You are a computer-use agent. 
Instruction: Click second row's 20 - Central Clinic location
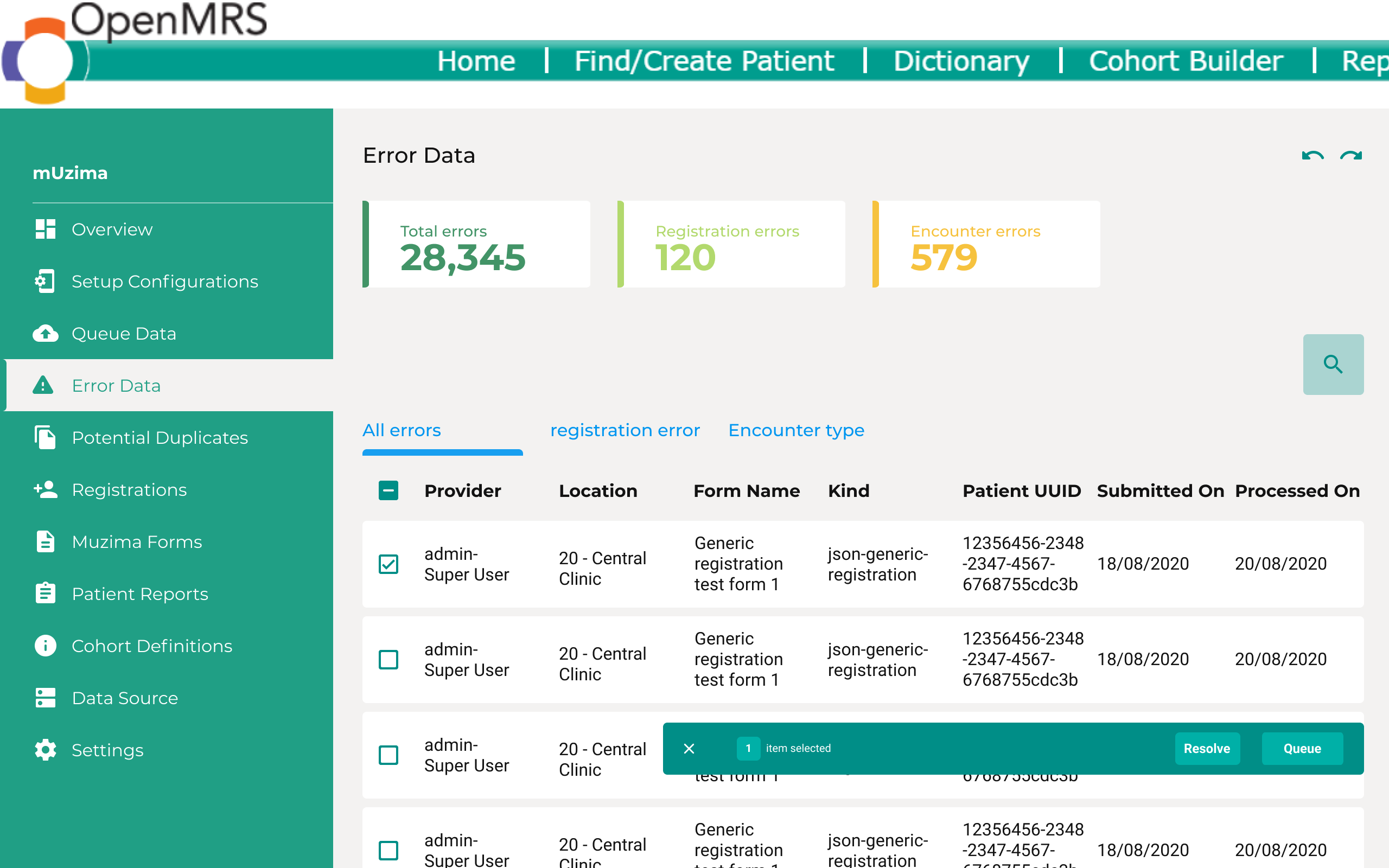(603, 663)
